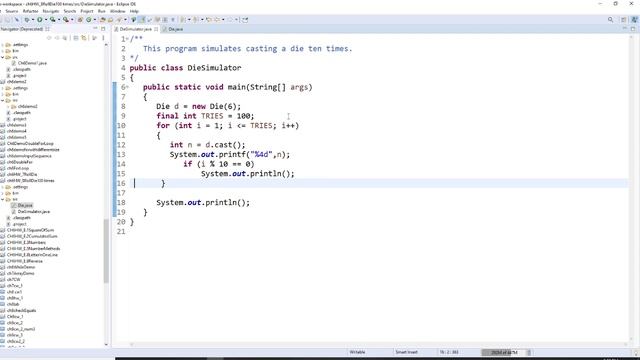Open the Window menu
Screen dimensions: 640x360
118,11
